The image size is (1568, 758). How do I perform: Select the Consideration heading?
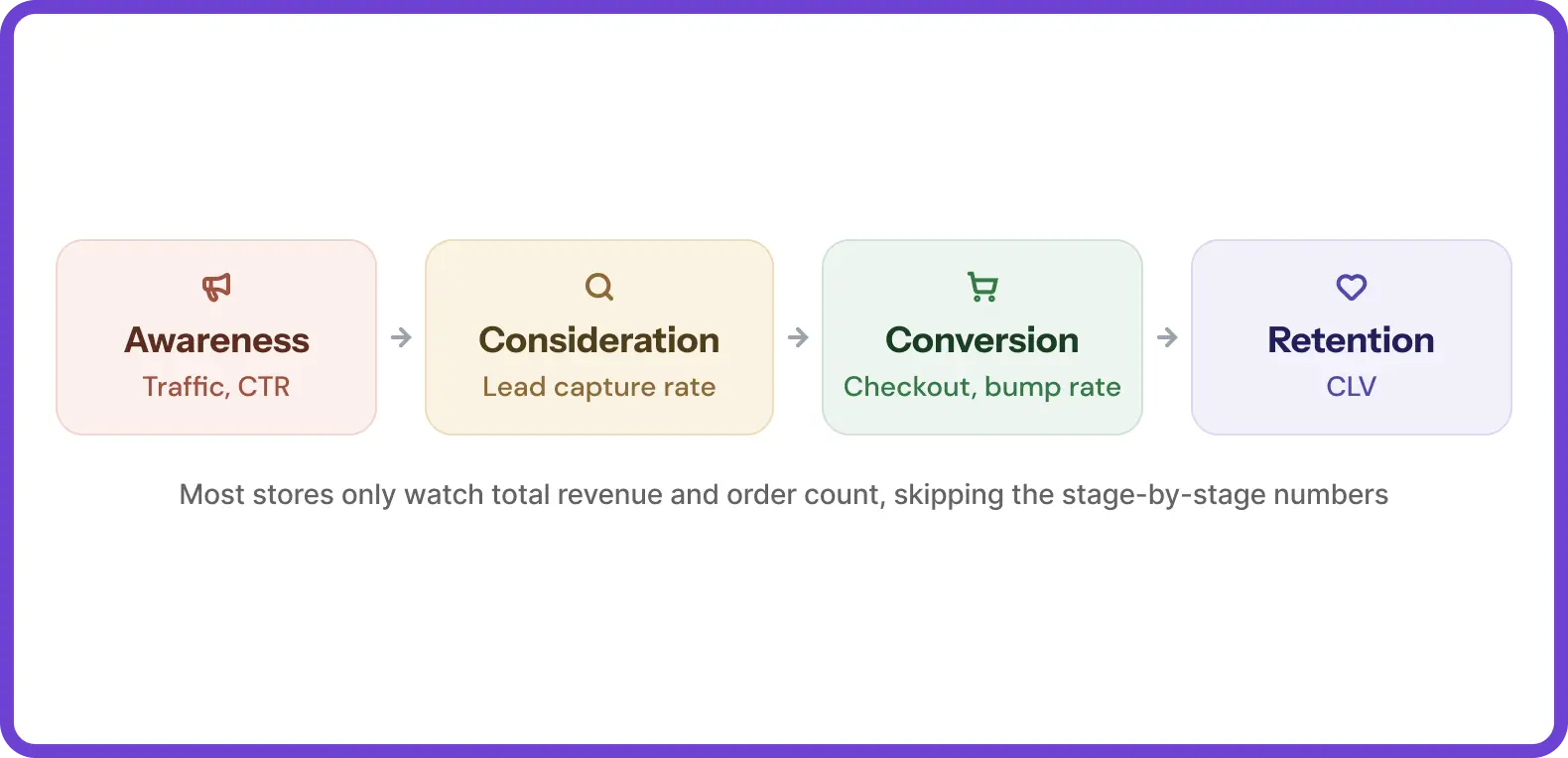599,340
